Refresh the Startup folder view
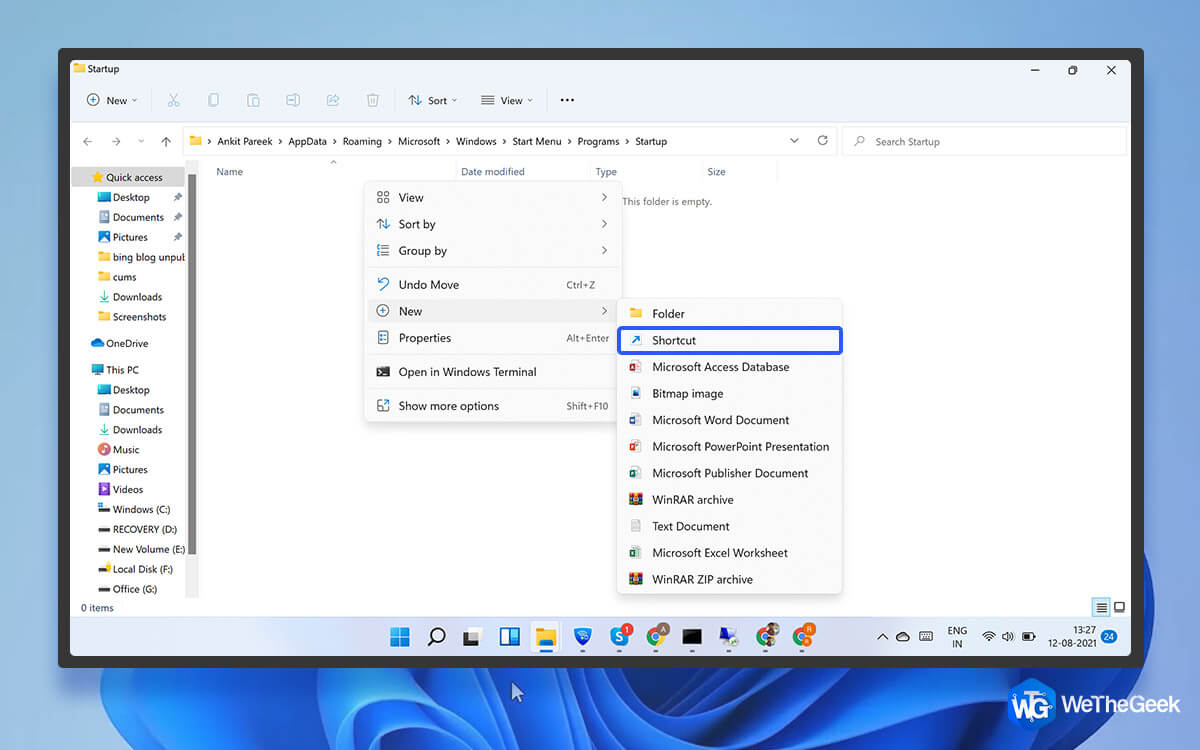 pos(823,141)
